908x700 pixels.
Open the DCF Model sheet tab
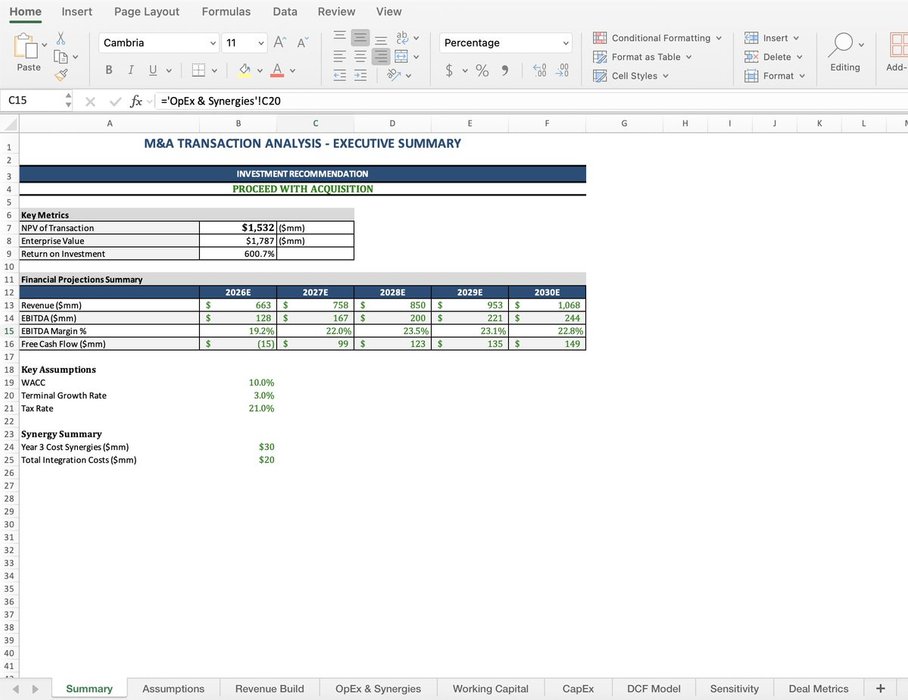click(x=653, y=688)
